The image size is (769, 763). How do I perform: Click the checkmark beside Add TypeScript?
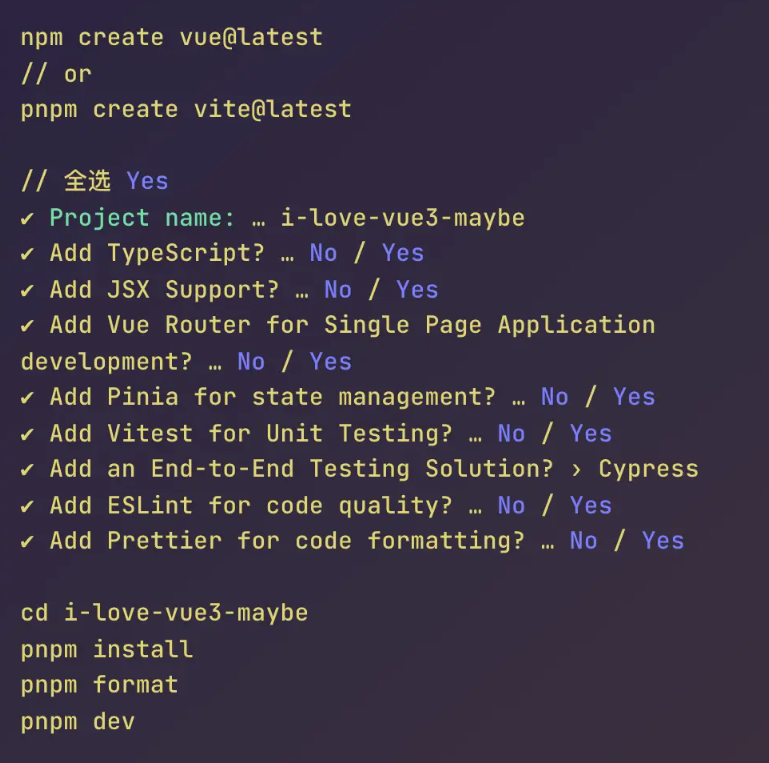coord(27,254)
